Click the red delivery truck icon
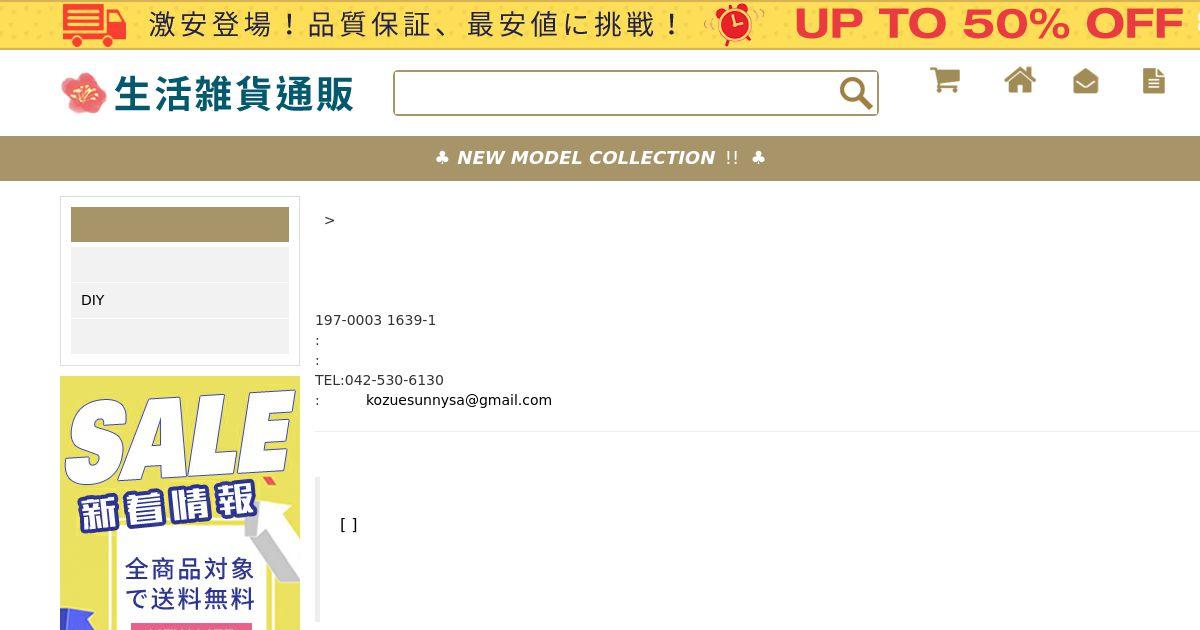The width and height of the screenshot is (1200, 630). point(94,24)
